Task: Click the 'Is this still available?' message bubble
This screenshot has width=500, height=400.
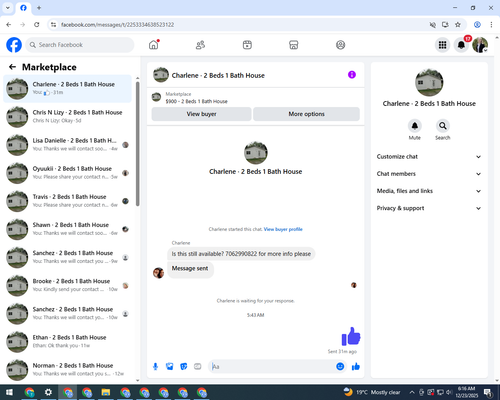Action: click(x=241, y=254)
